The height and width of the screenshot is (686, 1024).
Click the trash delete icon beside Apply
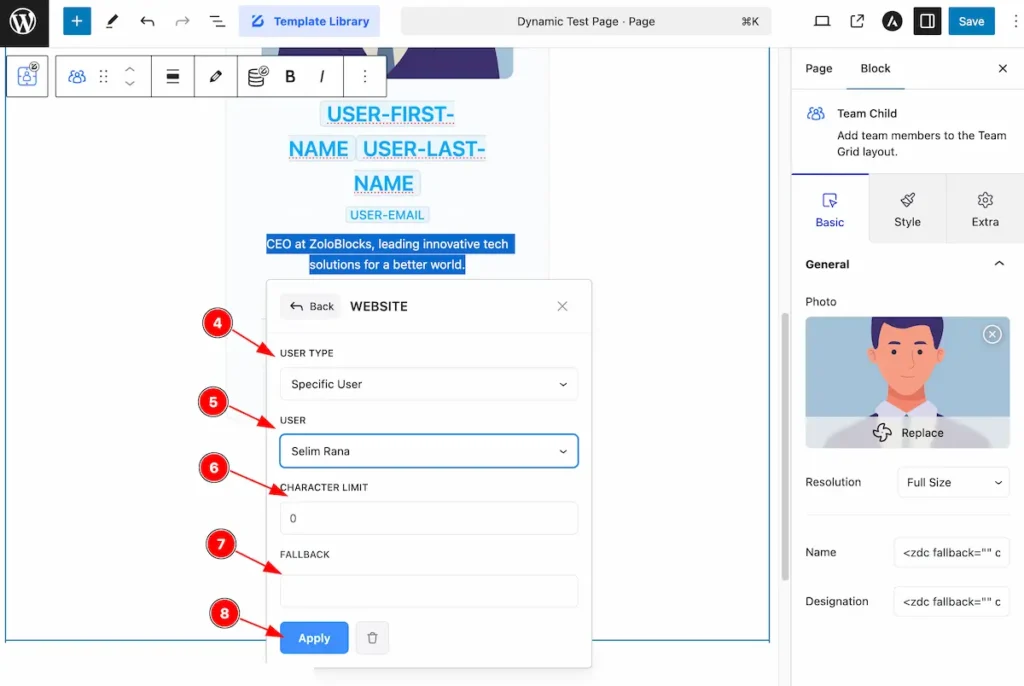point(372,638)
